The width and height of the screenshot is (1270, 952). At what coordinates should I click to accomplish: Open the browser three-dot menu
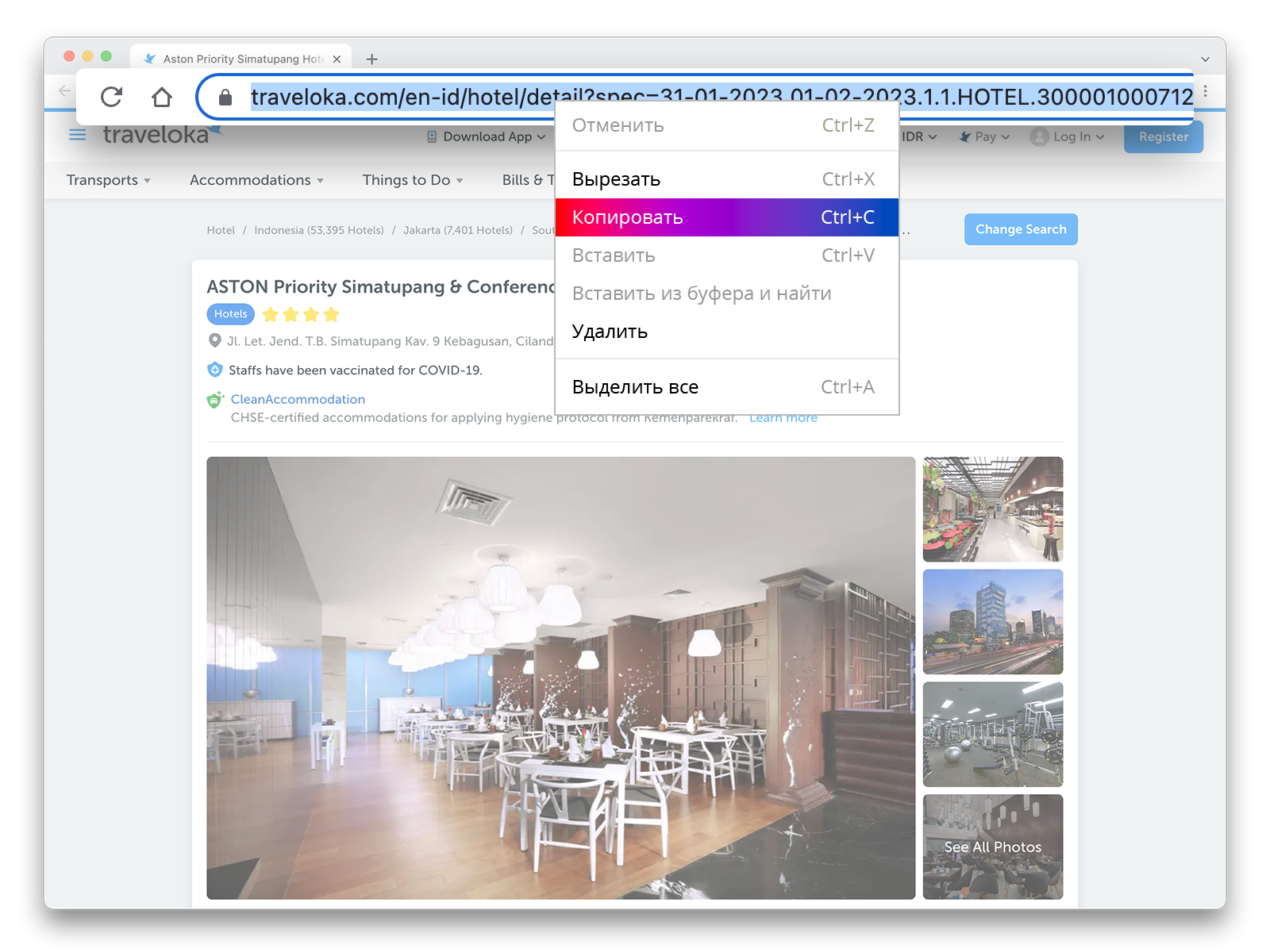pos(1206,91)
